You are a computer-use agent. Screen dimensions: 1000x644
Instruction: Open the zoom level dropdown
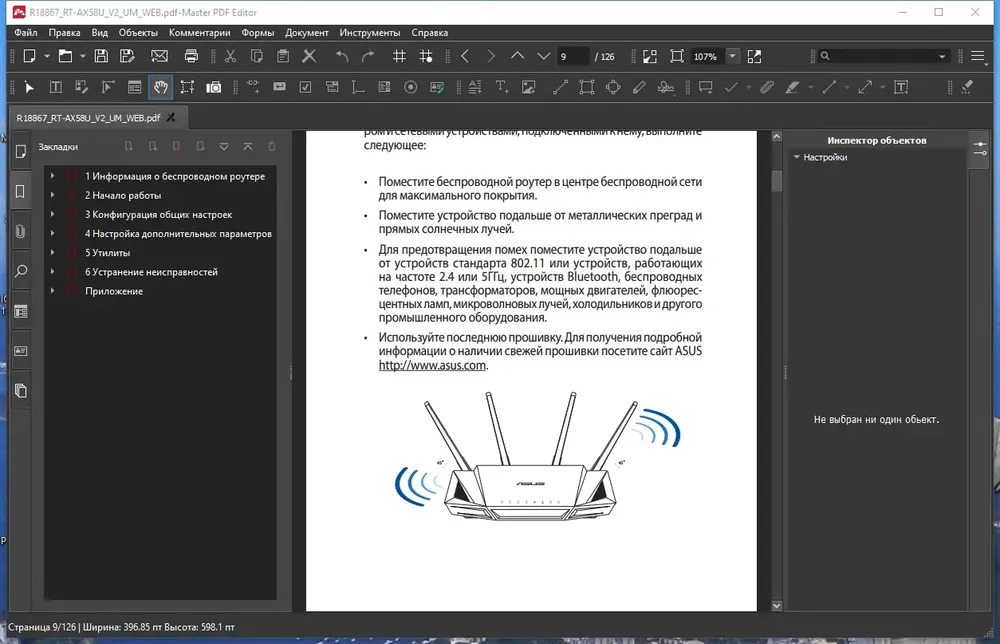[733, 56]
